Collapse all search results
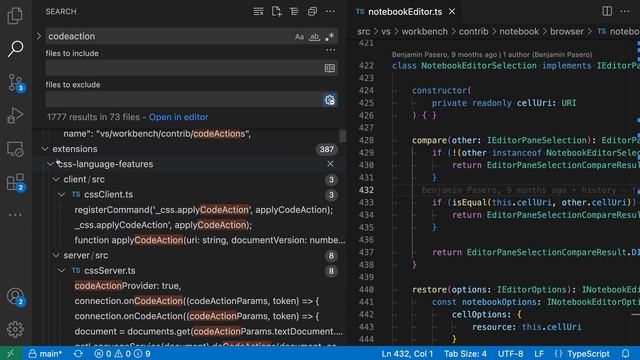The width and height of the screenshot is (640, 360). [x=312, y=11]
